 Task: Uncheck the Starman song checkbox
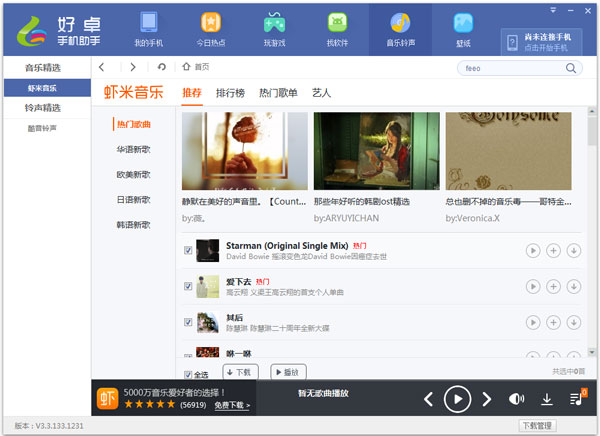(188, 250)
